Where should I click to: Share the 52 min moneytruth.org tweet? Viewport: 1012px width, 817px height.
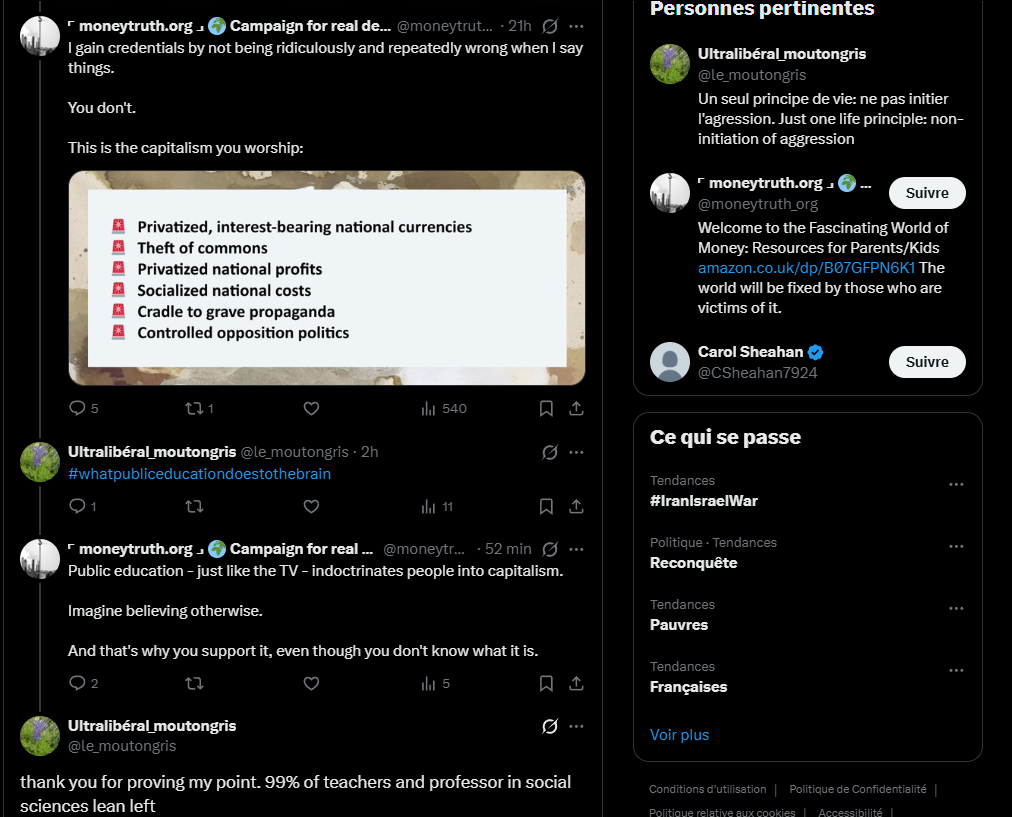point(576,683)
